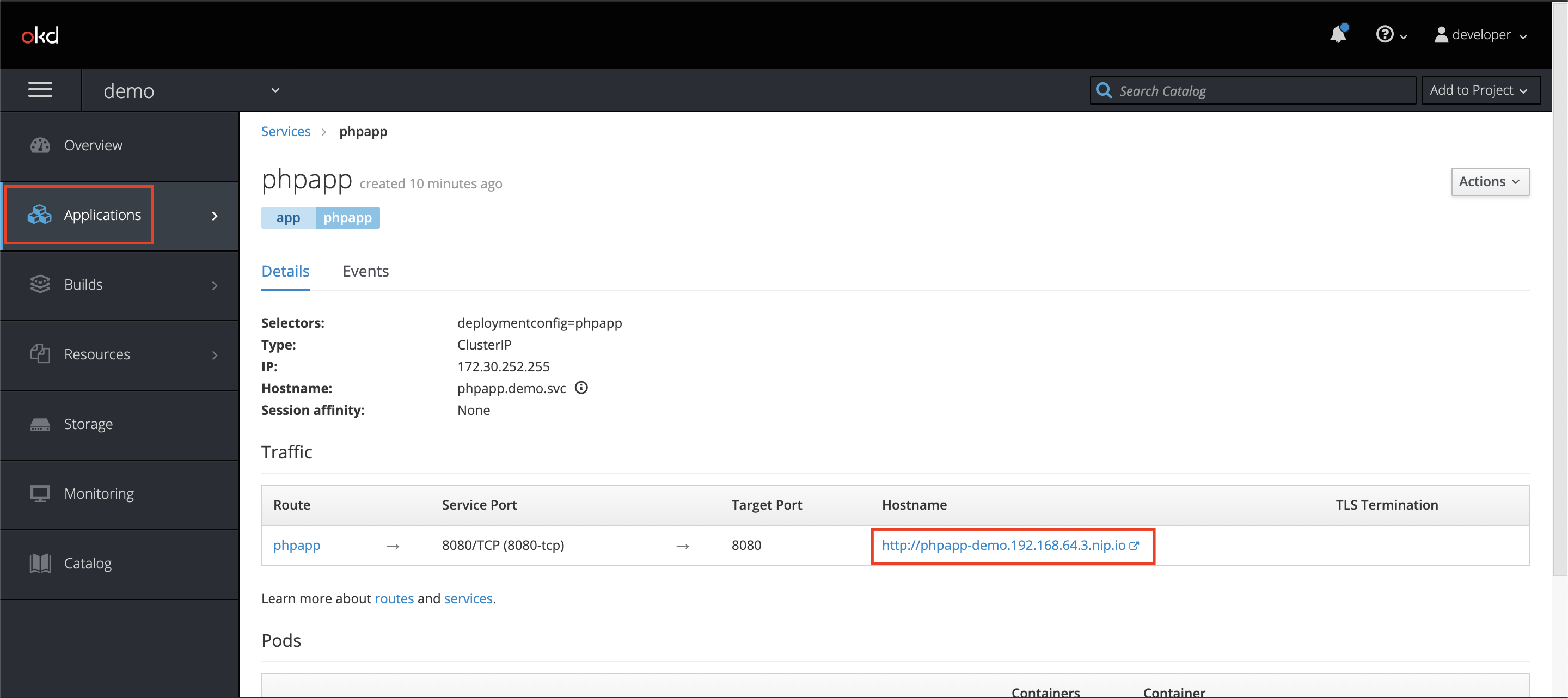Click the Monitoring screen icon

[x=40, y=493]
